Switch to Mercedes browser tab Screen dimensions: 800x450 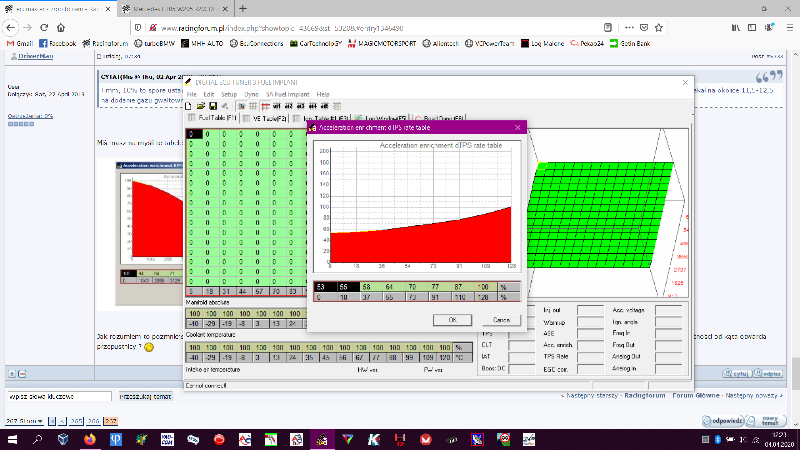coord(175,9)
